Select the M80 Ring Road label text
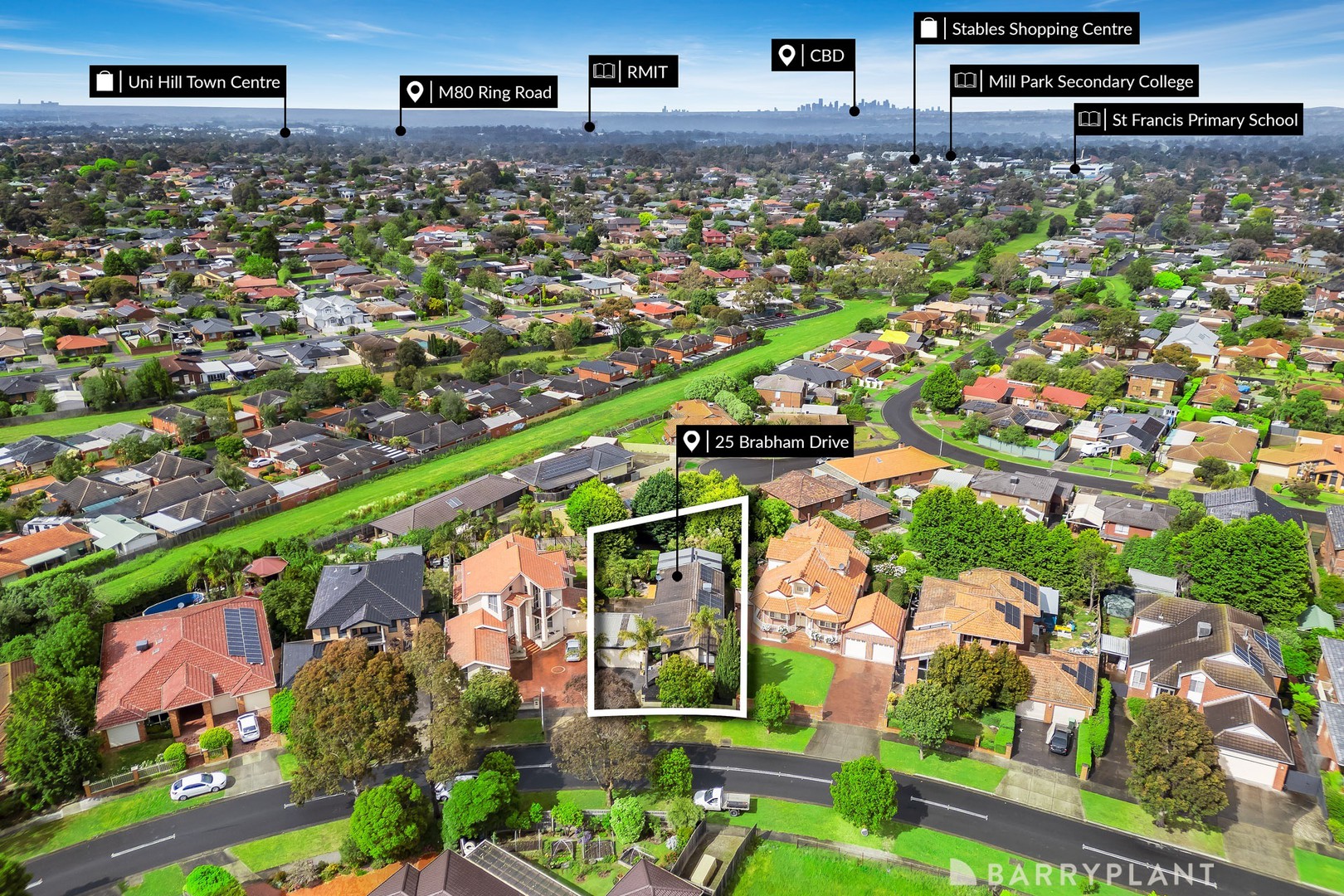This screenshot has height=896, width=1344. [x=494, y=92]
